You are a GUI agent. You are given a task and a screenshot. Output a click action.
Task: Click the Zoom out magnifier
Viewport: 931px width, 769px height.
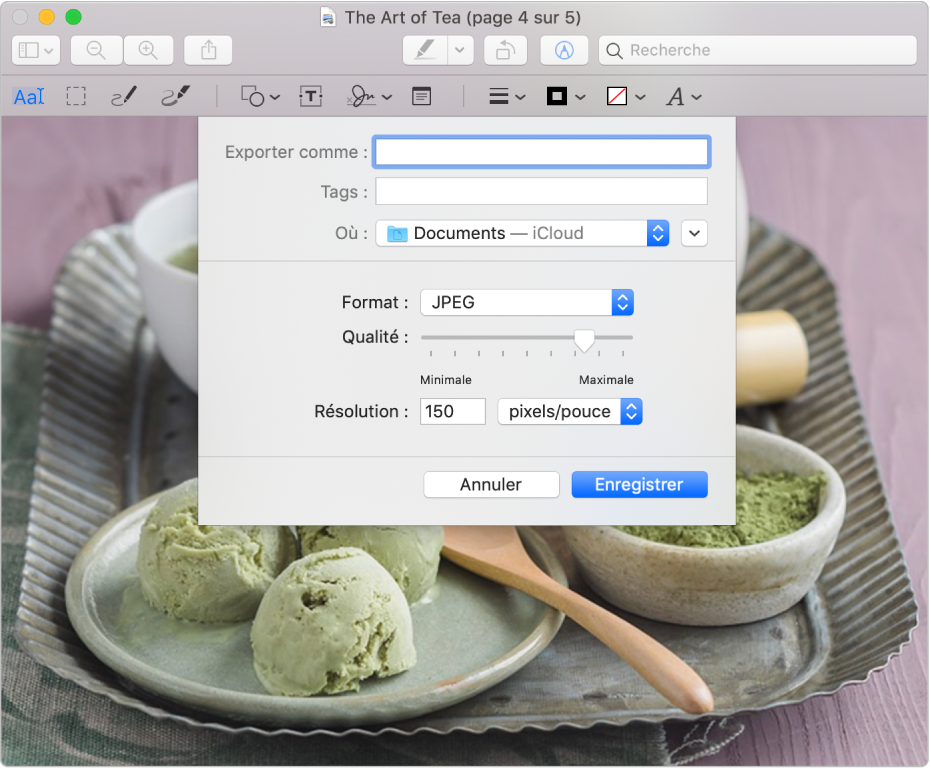(x=96, y=50)
